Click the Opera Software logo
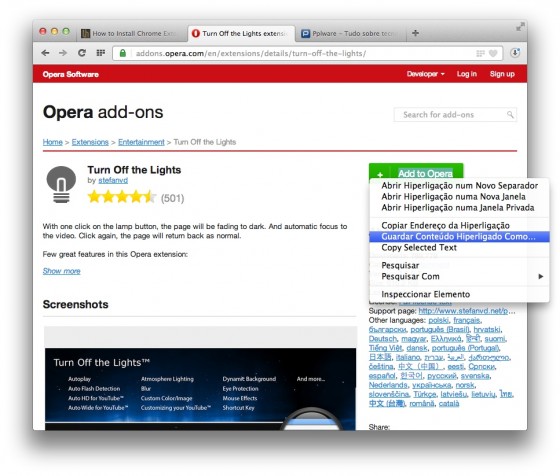Viewport: 560px width, 476px height. click(x=71, y=74)
